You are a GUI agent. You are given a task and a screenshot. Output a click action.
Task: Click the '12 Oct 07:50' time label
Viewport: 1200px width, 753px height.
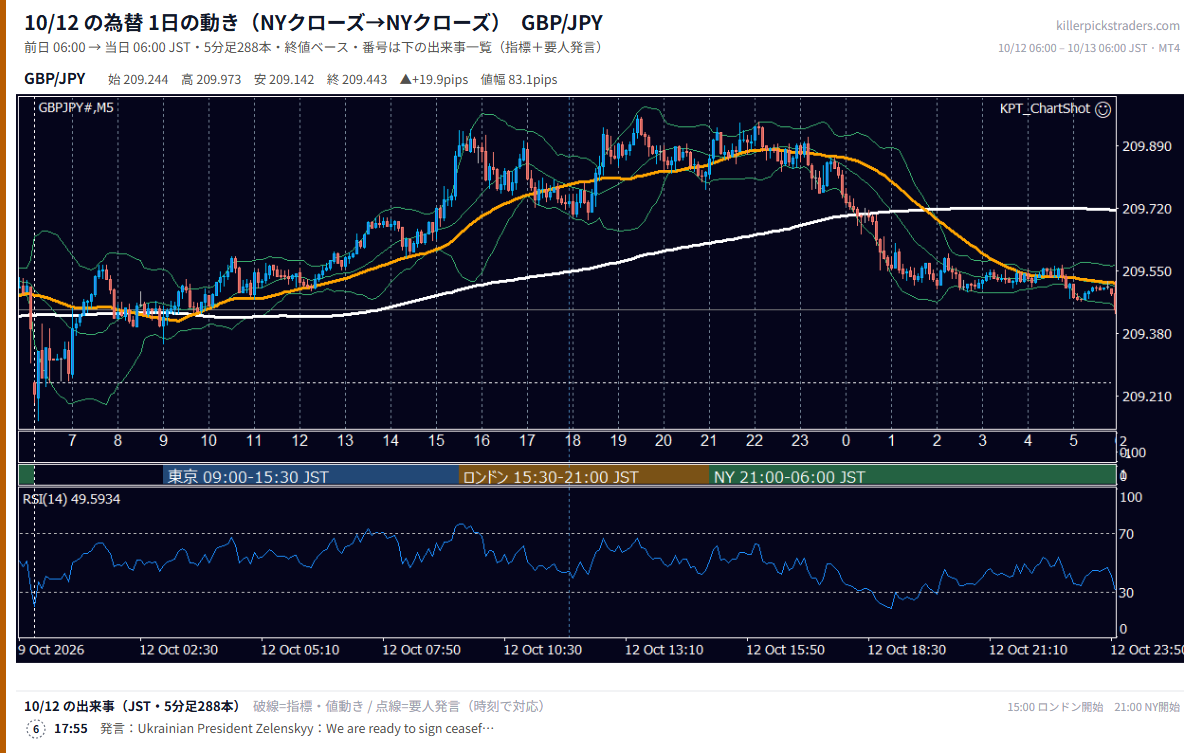[x=421, y=650]
